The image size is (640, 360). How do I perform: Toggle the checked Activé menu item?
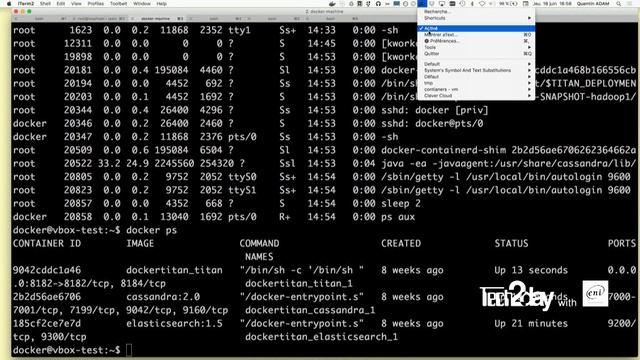(x=476, y=28)
